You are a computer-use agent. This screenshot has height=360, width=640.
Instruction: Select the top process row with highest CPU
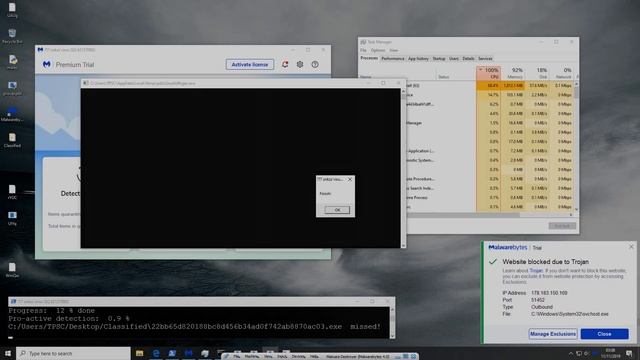[490, 86]
